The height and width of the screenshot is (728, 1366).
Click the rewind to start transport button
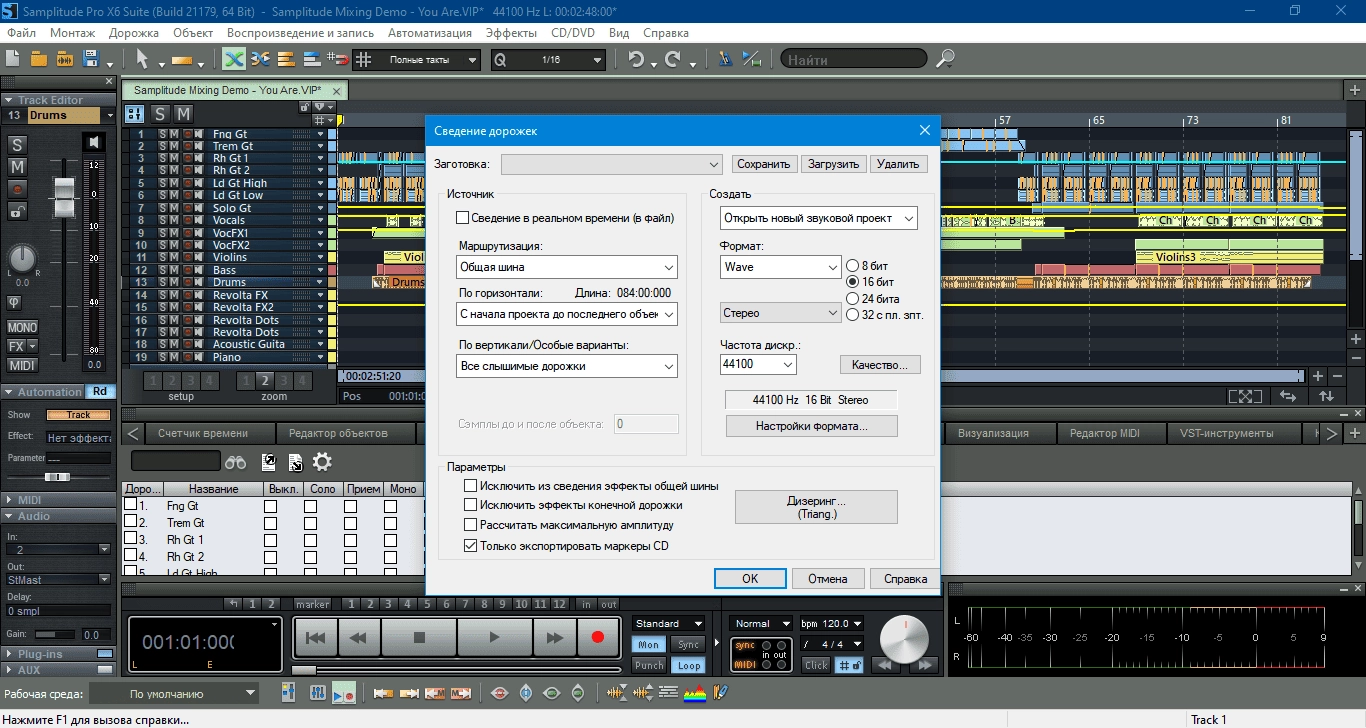[x=315, y=637]
